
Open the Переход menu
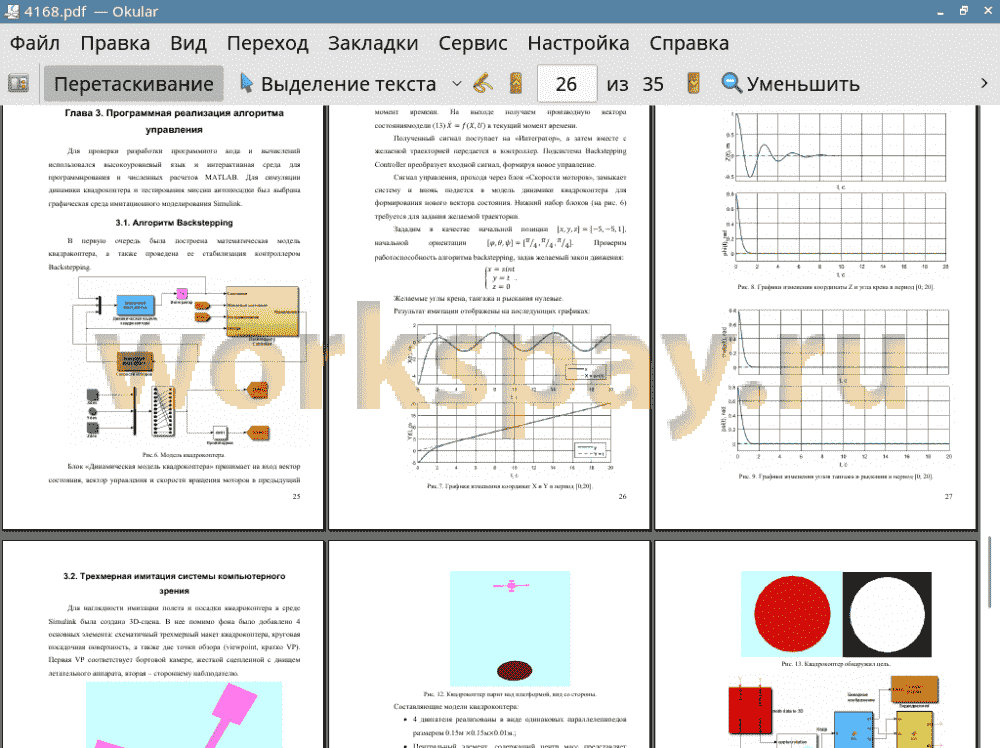pos(267,43)
